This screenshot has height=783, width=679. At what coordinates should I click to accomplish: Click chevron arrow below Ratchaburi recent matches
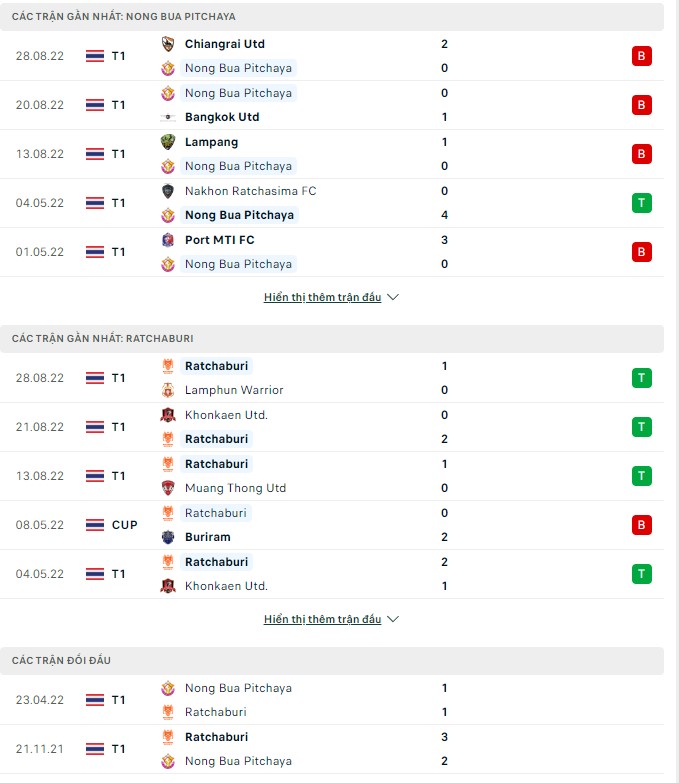(392, 619)
